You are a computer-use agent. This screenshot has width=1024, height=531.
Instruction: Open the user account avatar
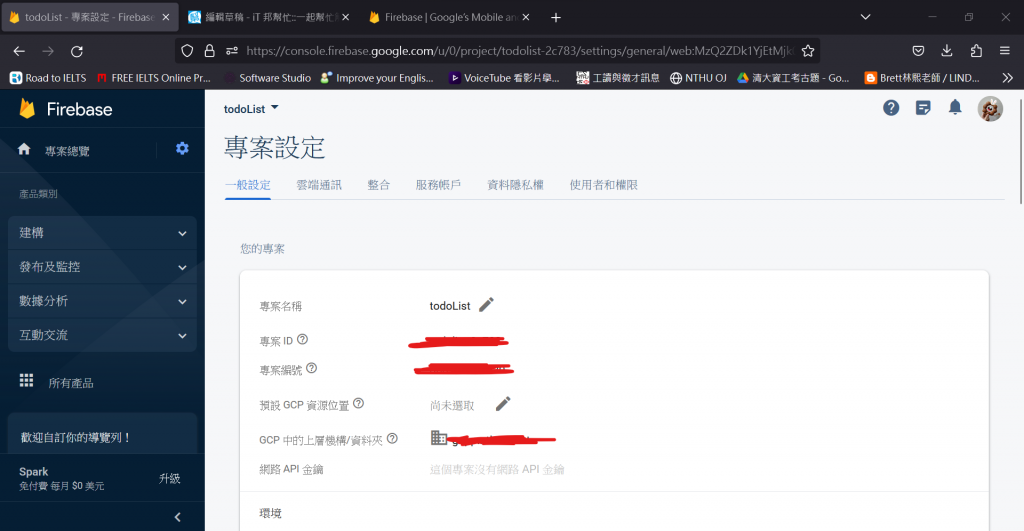click(x=990, y=108)
